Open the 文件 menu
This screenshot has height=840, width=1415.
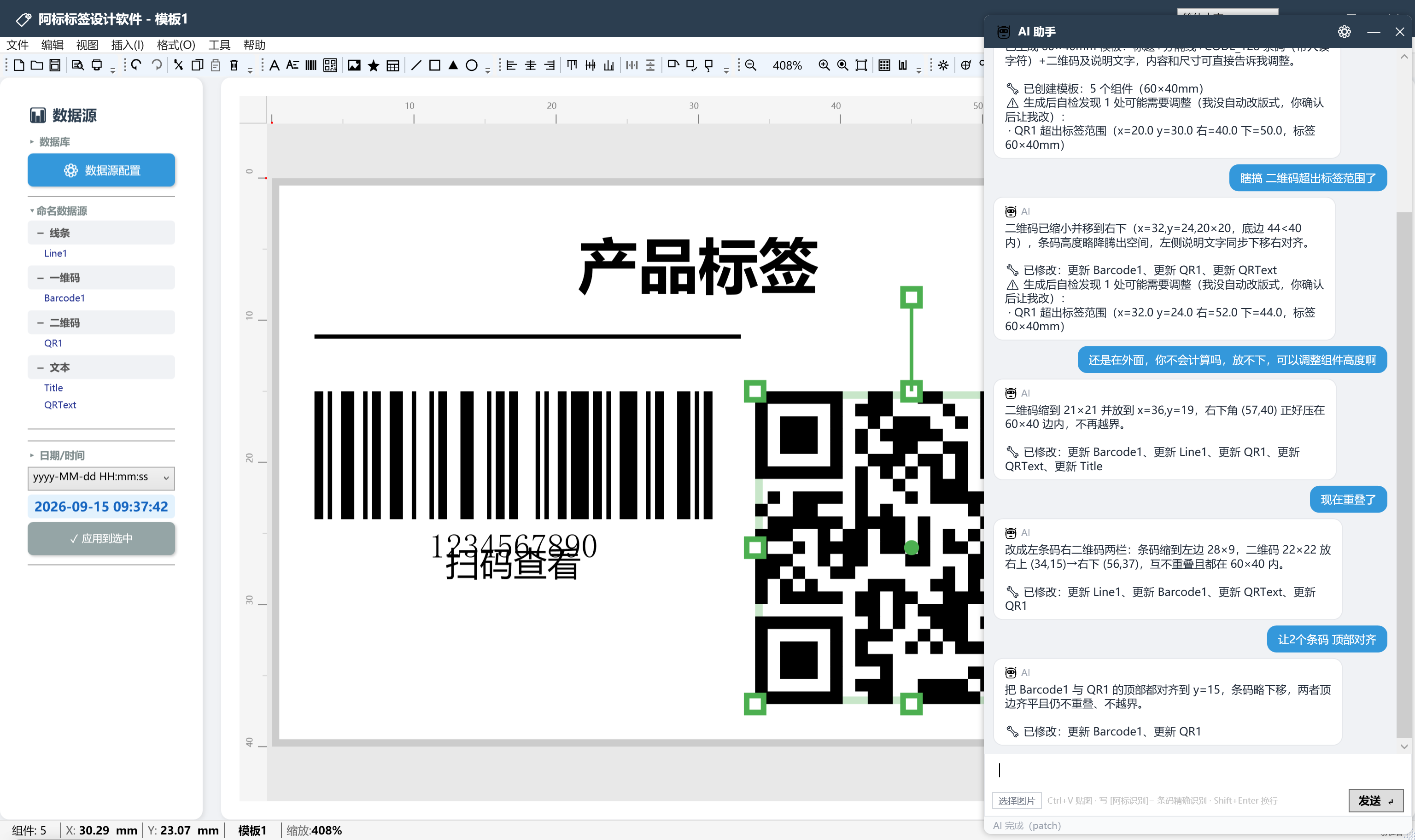[18, 45]
